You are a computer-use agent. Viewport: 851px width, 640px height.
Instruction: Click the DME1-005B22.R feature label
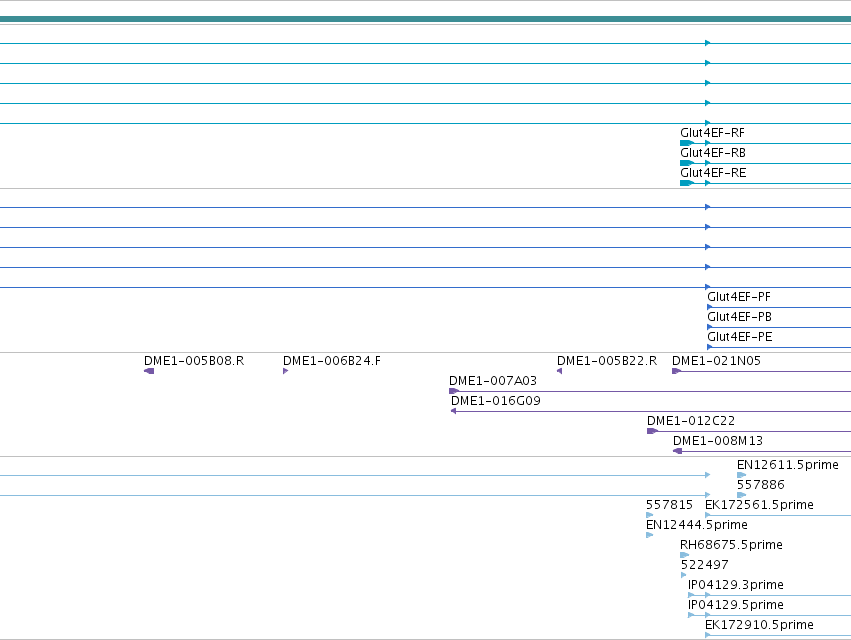click(x=607, y=361)
